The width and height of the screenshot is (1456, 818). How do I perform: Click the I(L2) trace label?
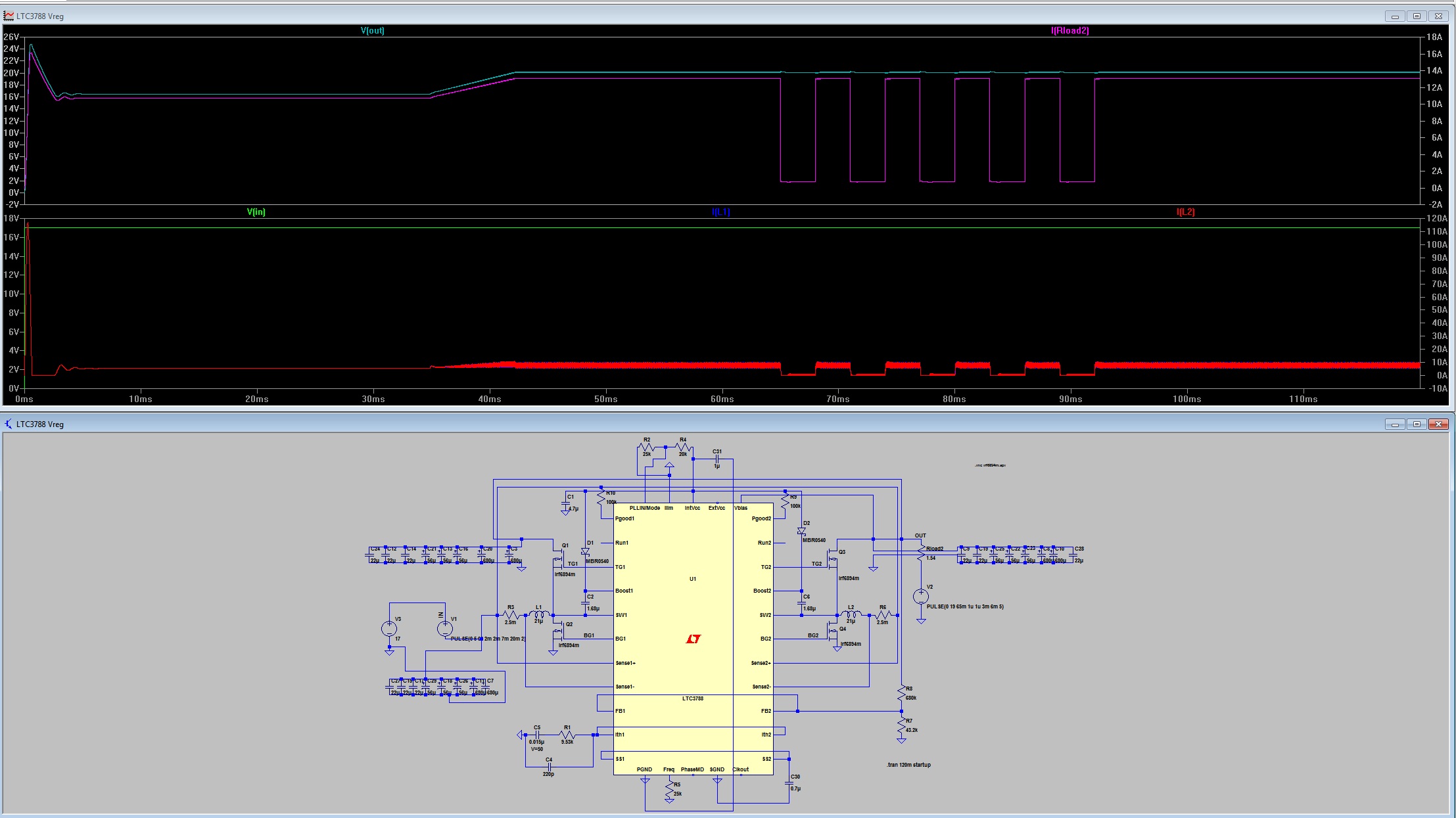(x=1186, y=212)
